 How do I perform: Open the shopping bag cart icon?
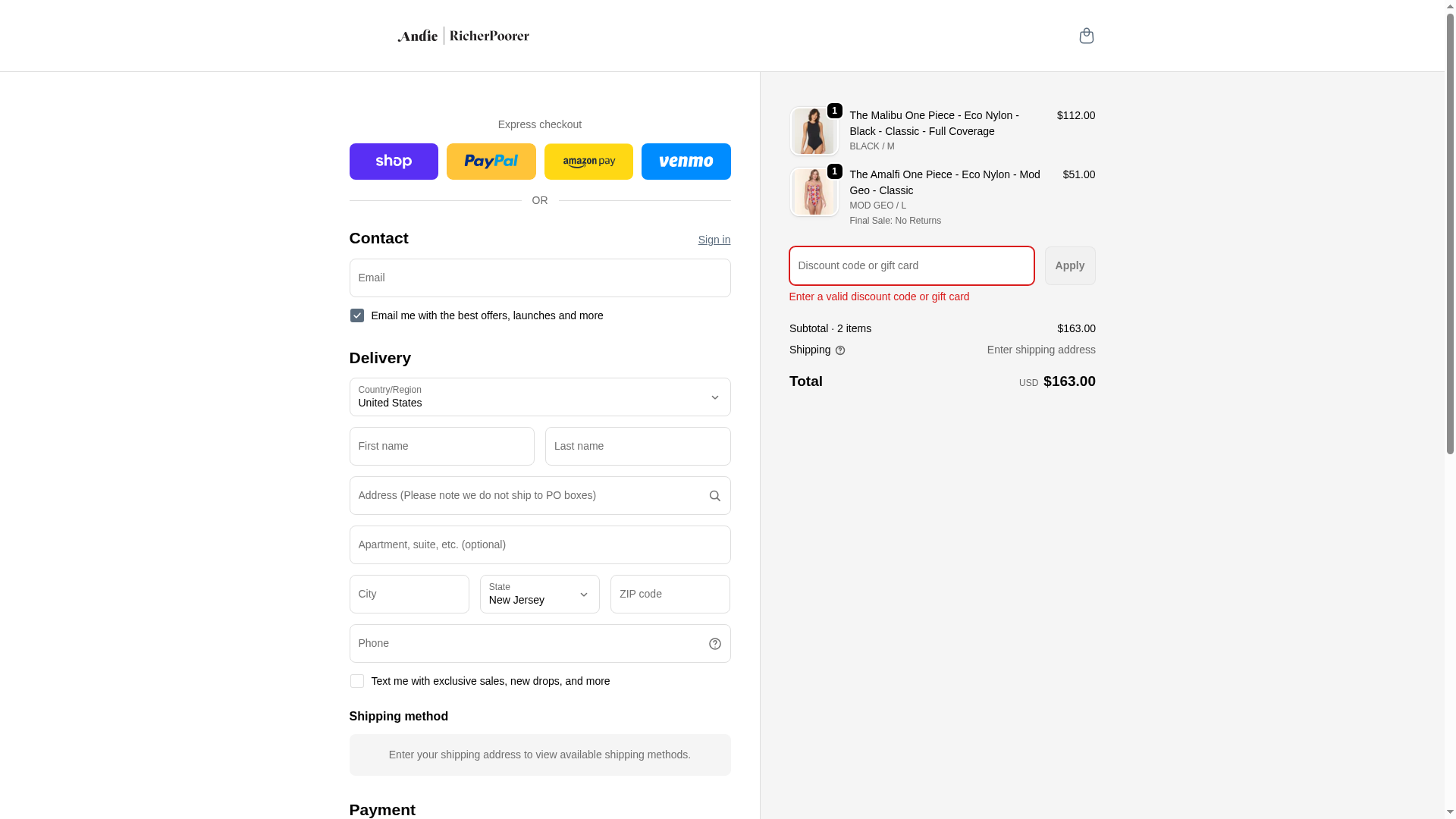click(x=1086, y=36)
